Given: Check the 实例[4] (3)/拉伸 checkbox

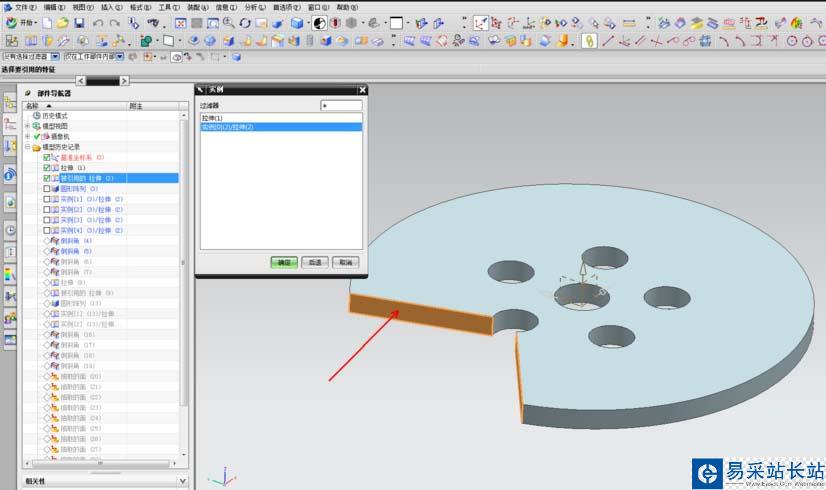Looking at the screenshot, I should (47, 231).
